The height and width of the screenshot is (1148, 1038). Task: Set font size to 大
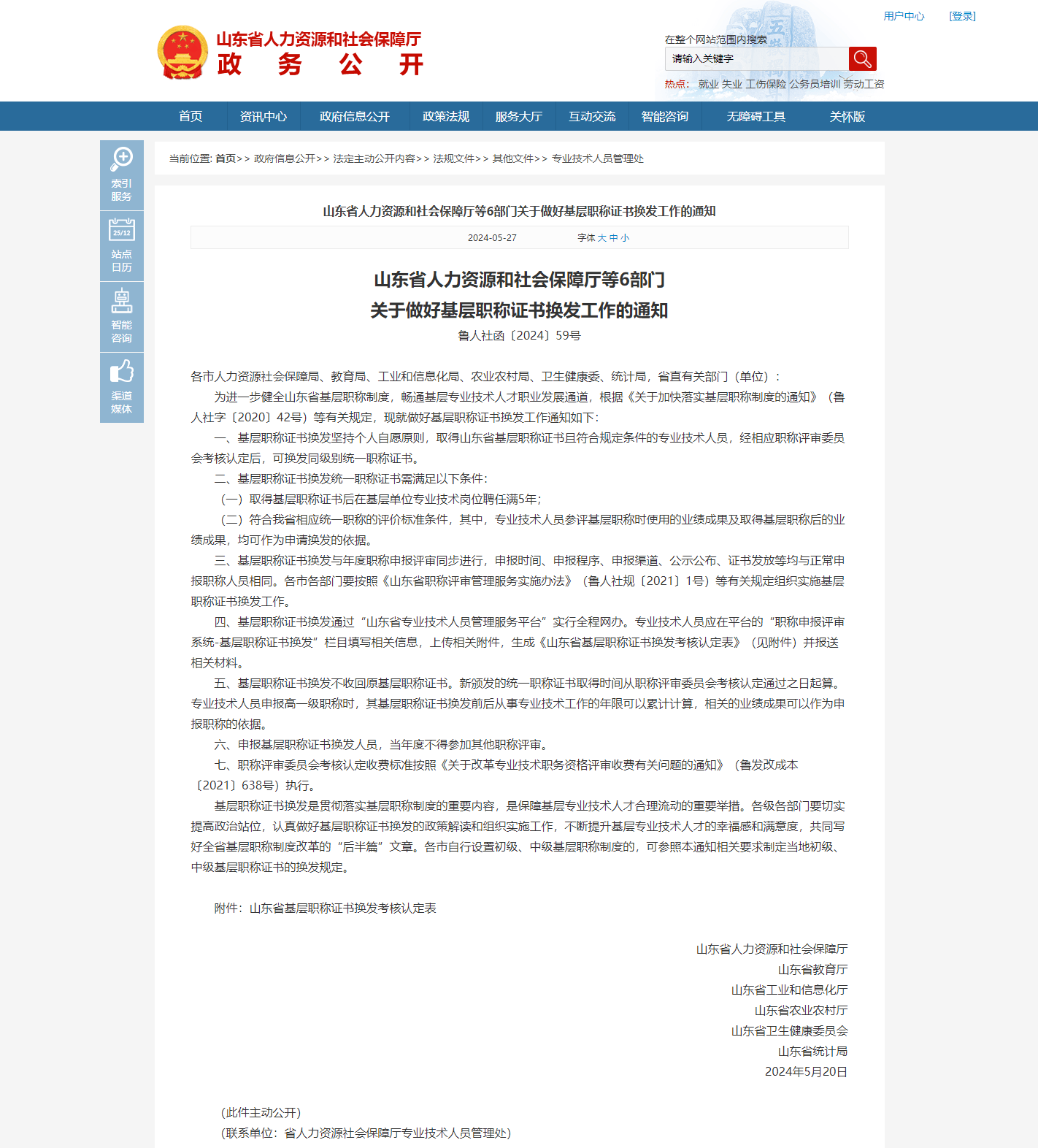pos(602,238)
